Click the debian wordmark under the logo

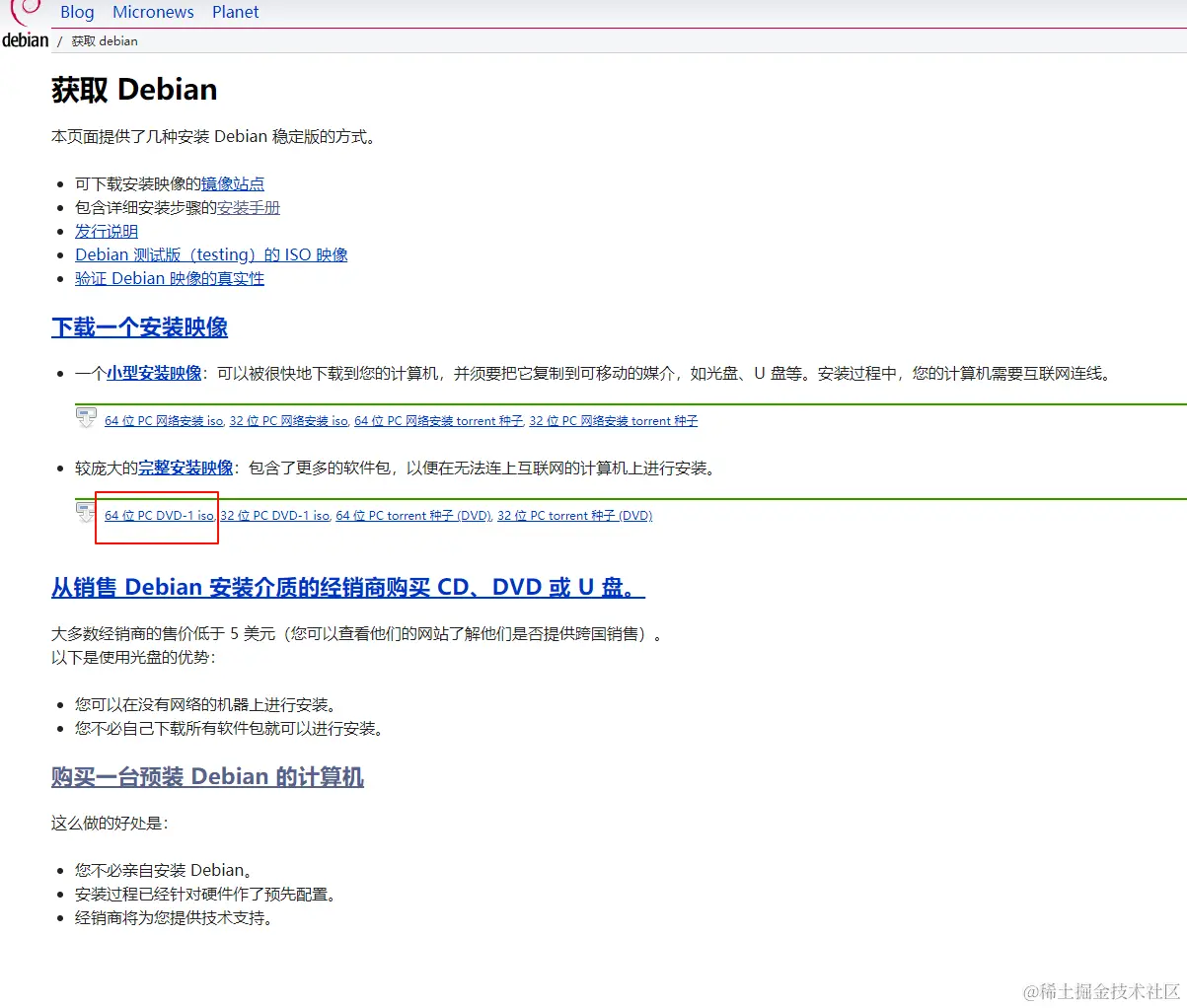(25, 40)
